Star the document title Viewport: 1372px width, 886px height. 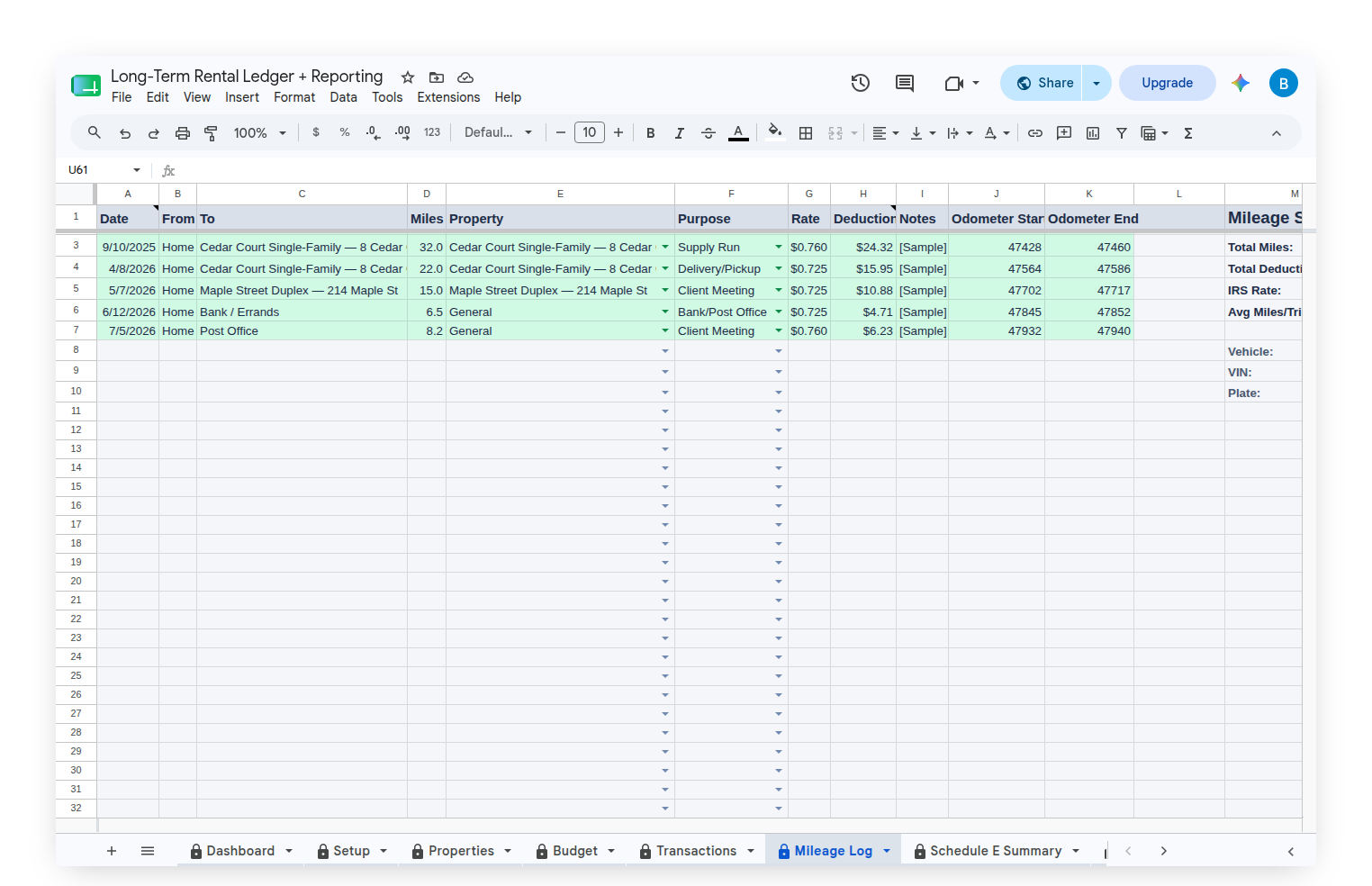(x=408, y=77)
